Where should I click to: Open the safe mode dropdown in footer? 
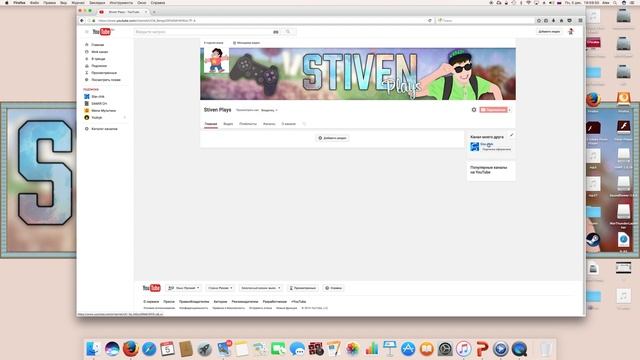point(260,288)
